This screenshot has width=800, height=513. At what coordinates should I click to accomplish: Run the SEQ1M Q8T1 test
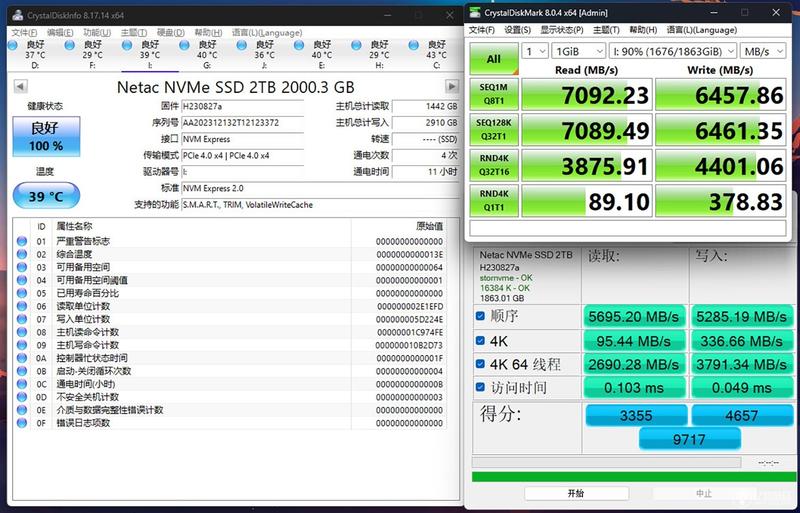pyautogui.click(x=494, y=94)
